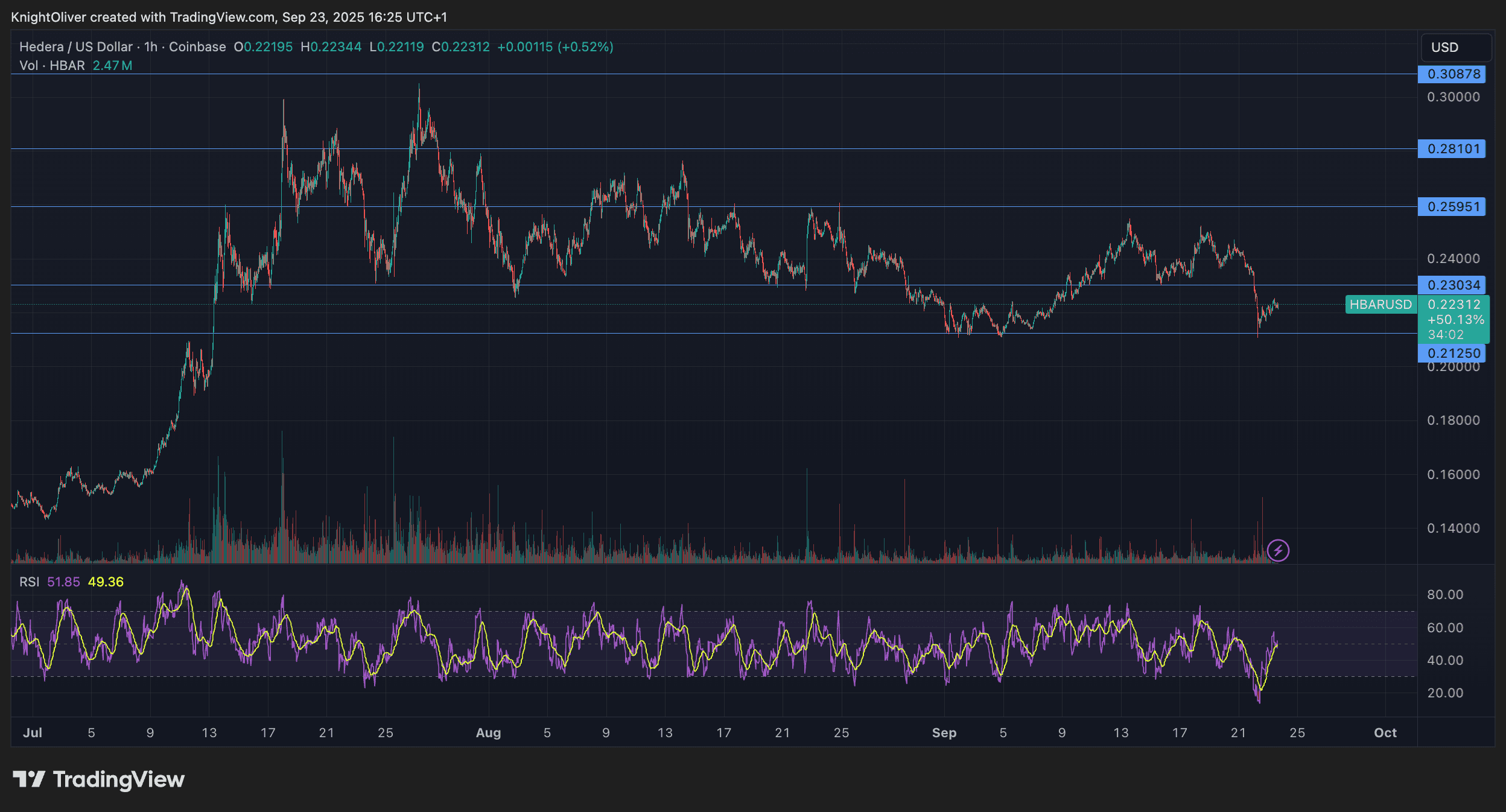
Task: Select the Vol · HBAR volume indicator label
Action: click(x=53, y=66)
